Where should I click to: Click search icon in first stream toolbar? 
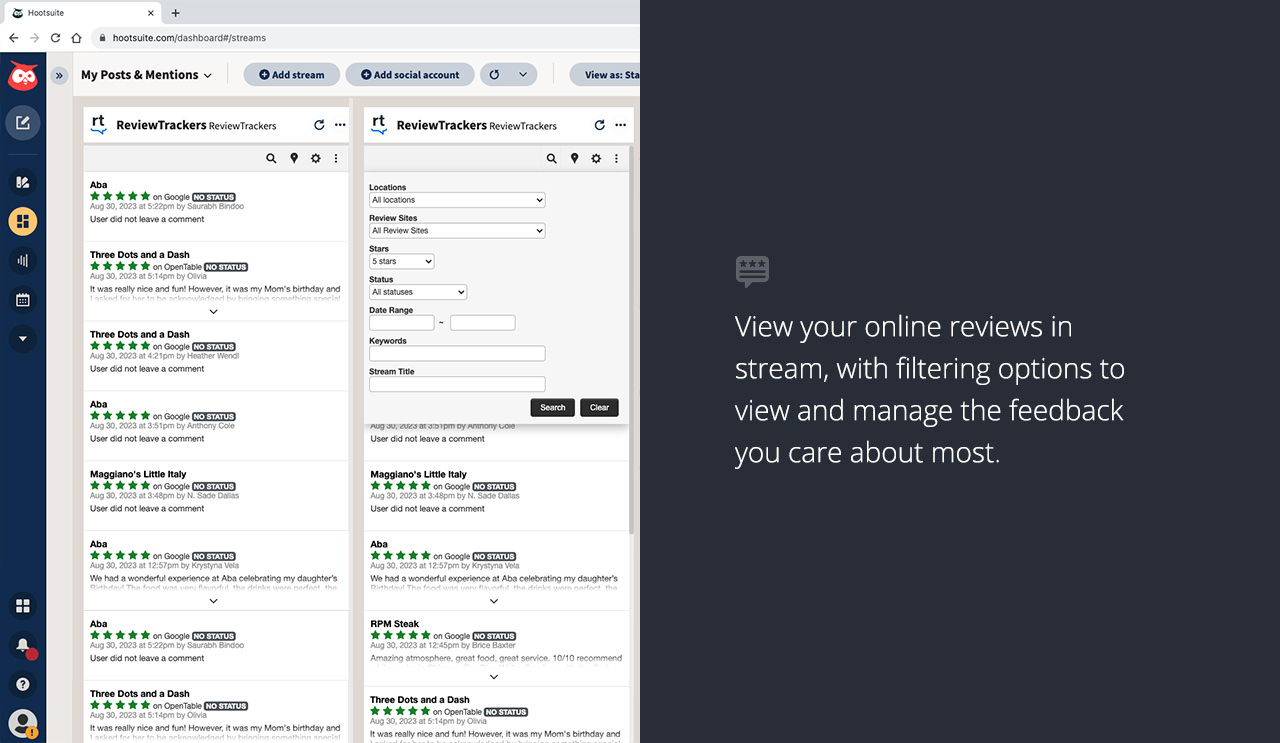[x=271, y=158]
